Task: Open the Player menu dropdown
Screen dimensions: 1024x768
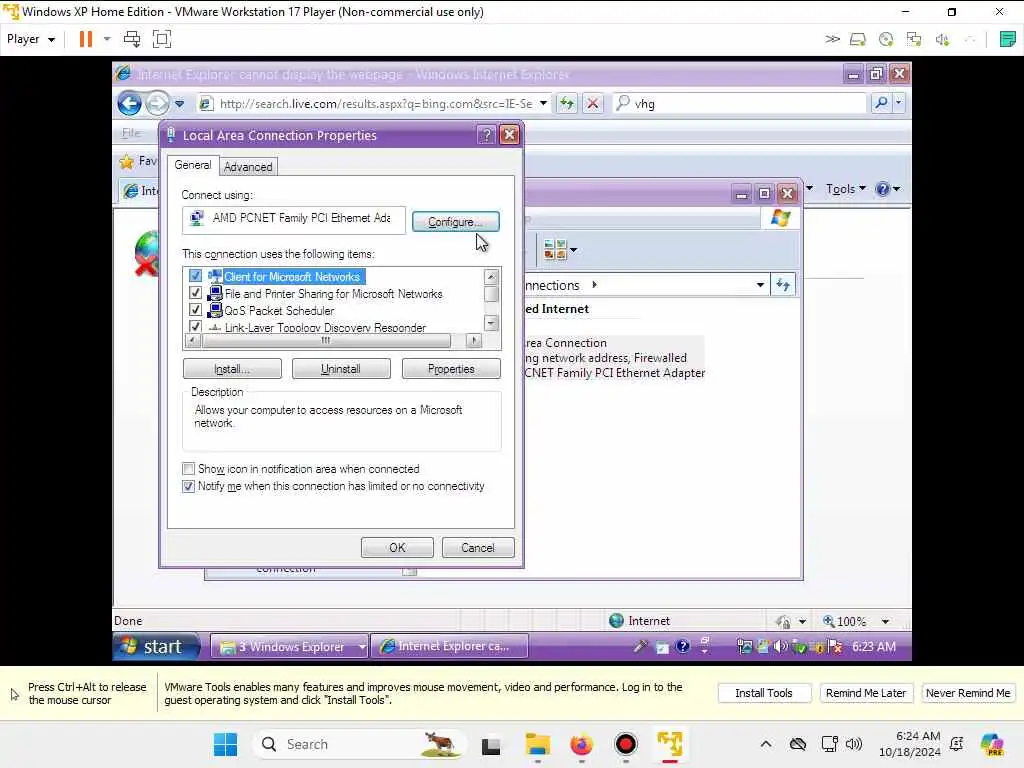Action: point(31,39)
